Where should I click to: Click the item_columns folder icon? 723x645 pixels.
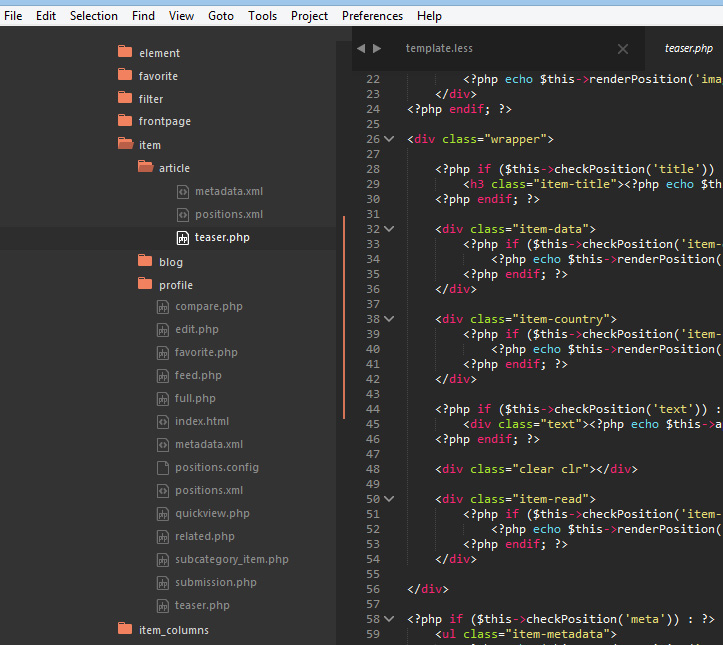[x=125, y=629]
